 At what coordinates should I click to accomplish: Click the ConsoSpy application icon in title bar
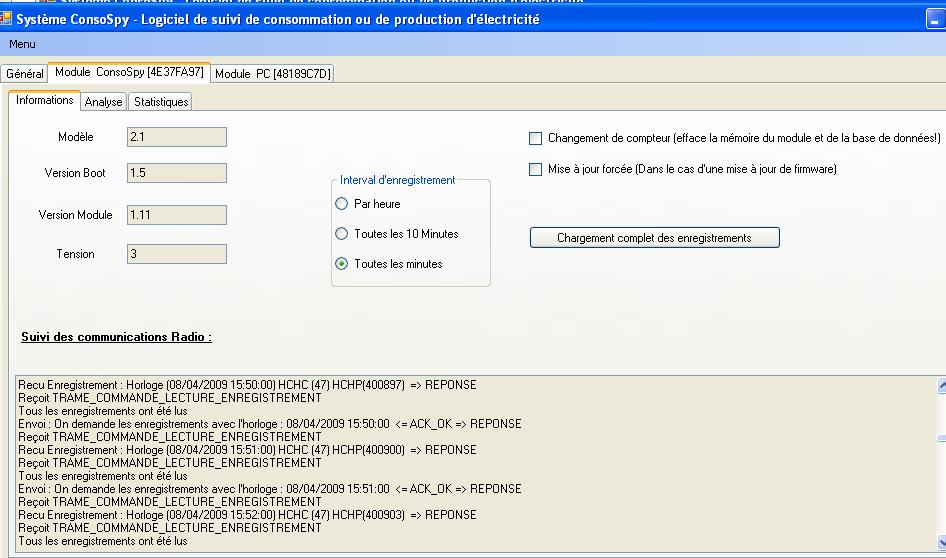click(6, 18)
